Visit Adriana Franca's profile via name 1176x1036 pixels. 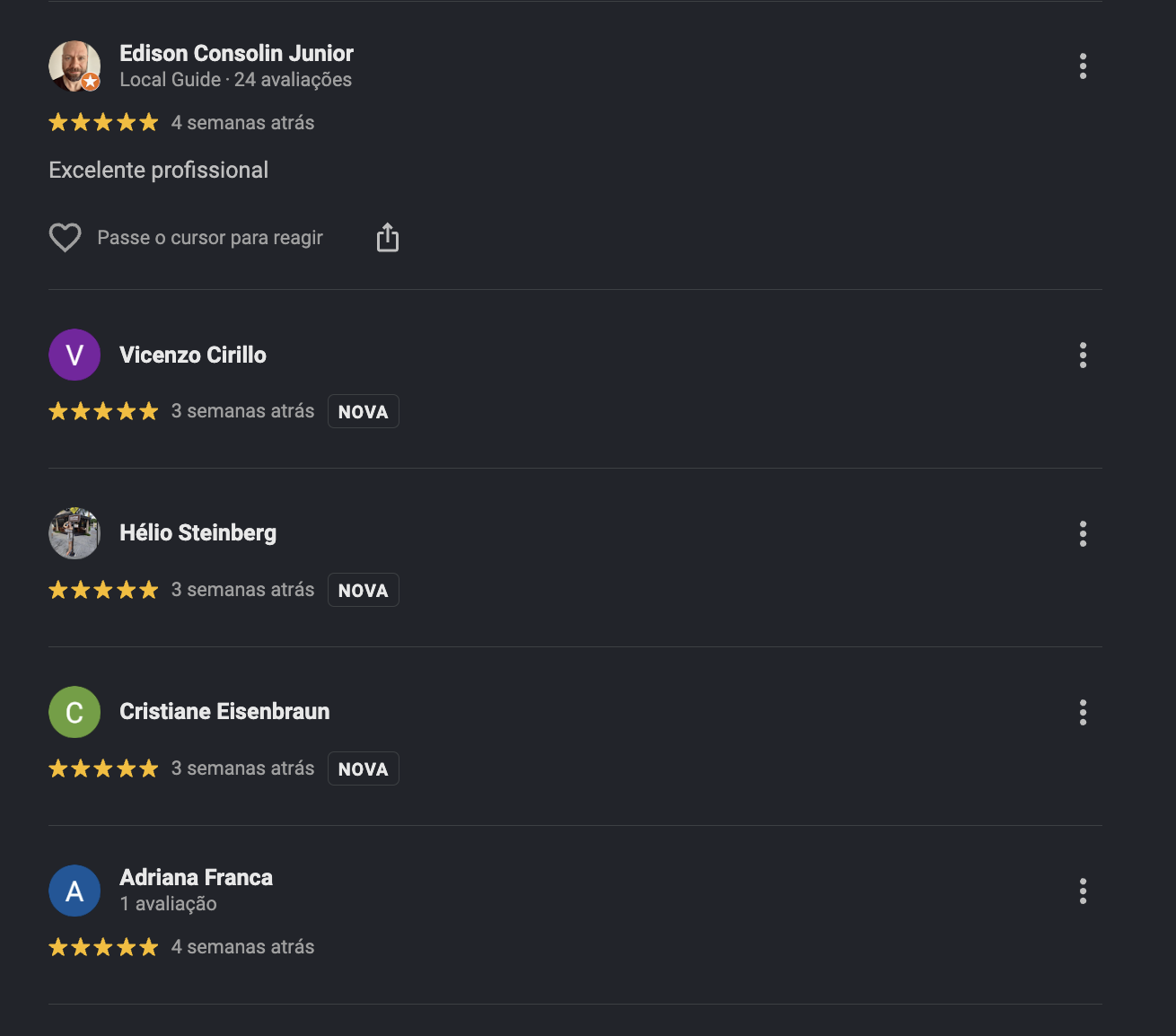tap(197, 877)
